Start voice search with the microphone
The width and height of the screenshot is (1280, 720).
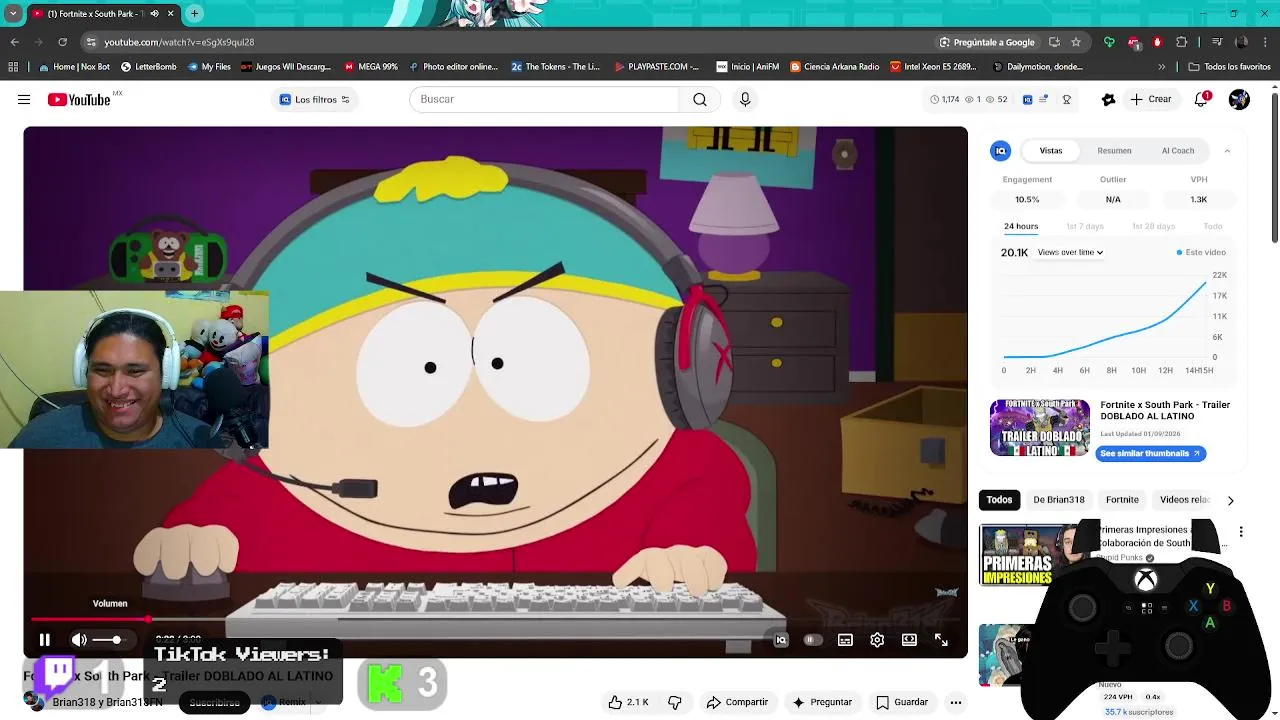pyautogui.click(x=745, y=99)
